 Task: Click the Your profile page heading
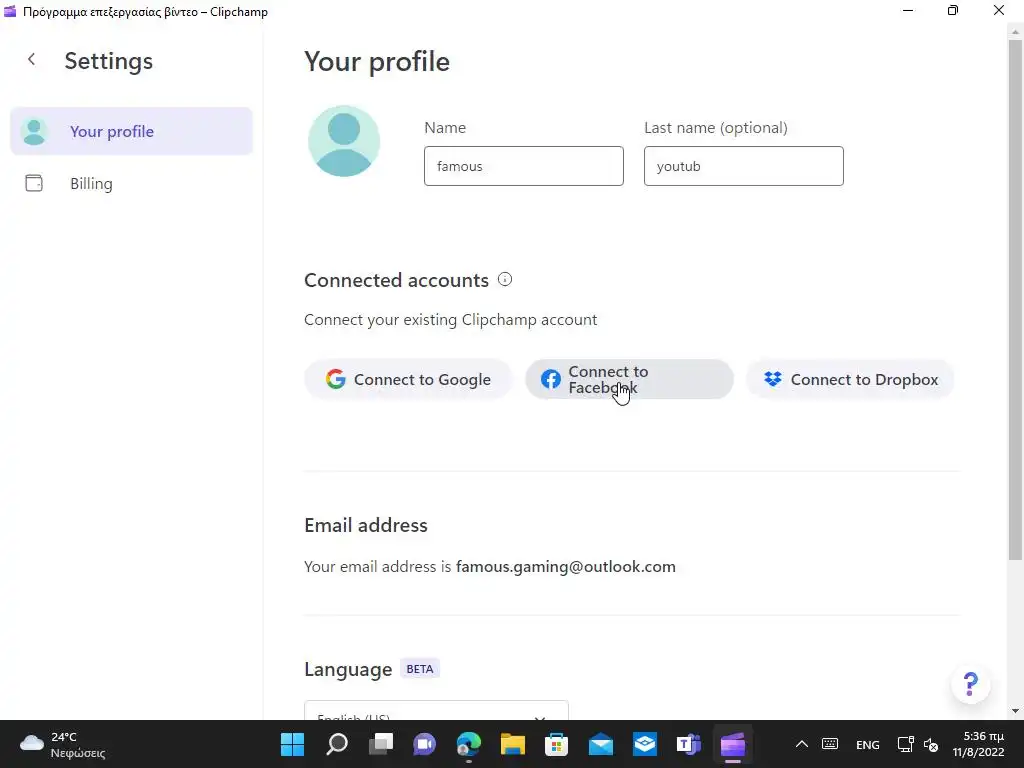377,61
